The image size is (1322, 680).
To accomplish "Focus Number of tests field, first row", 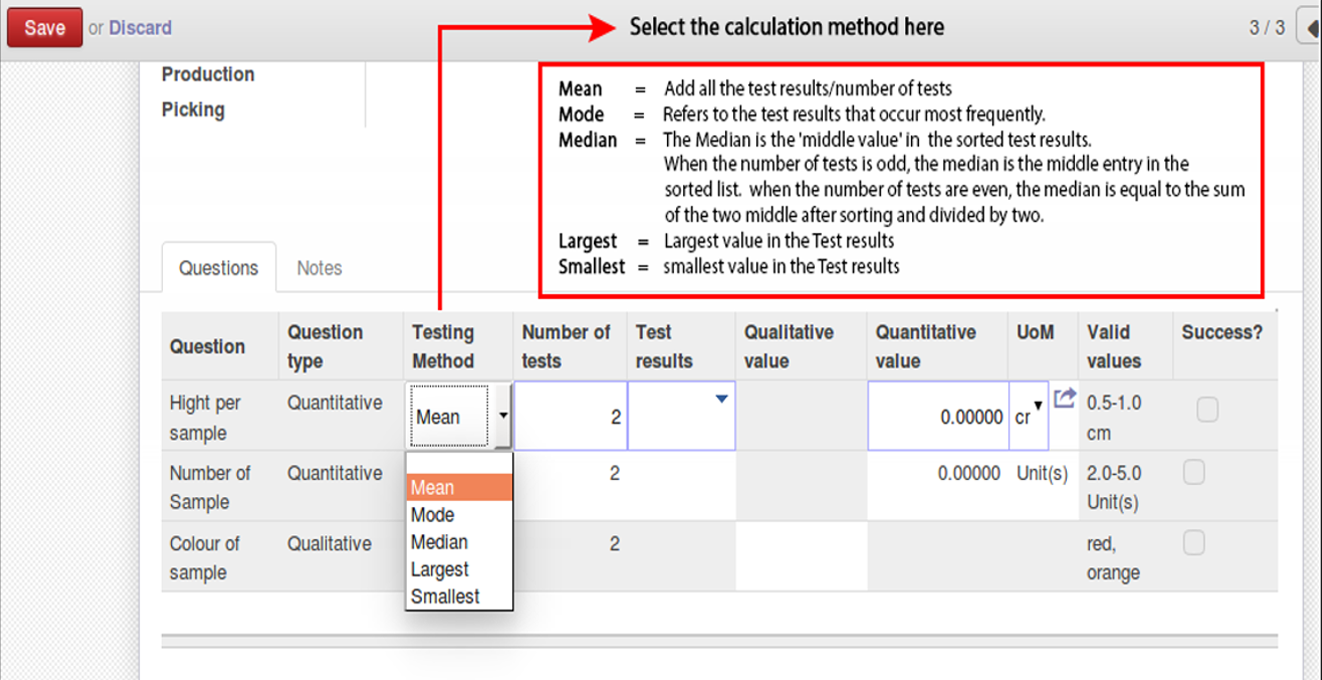I will (571, 415).
